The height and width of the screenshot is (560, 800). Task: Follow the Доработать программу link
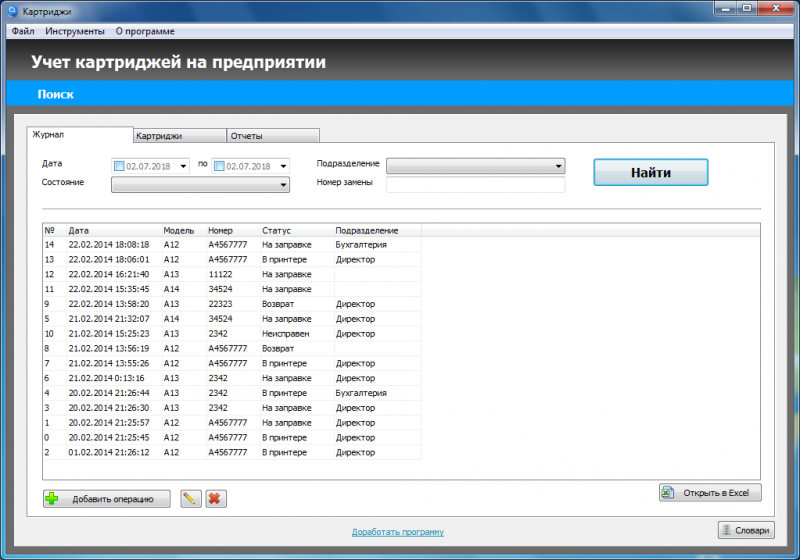[x=397, y=532]
